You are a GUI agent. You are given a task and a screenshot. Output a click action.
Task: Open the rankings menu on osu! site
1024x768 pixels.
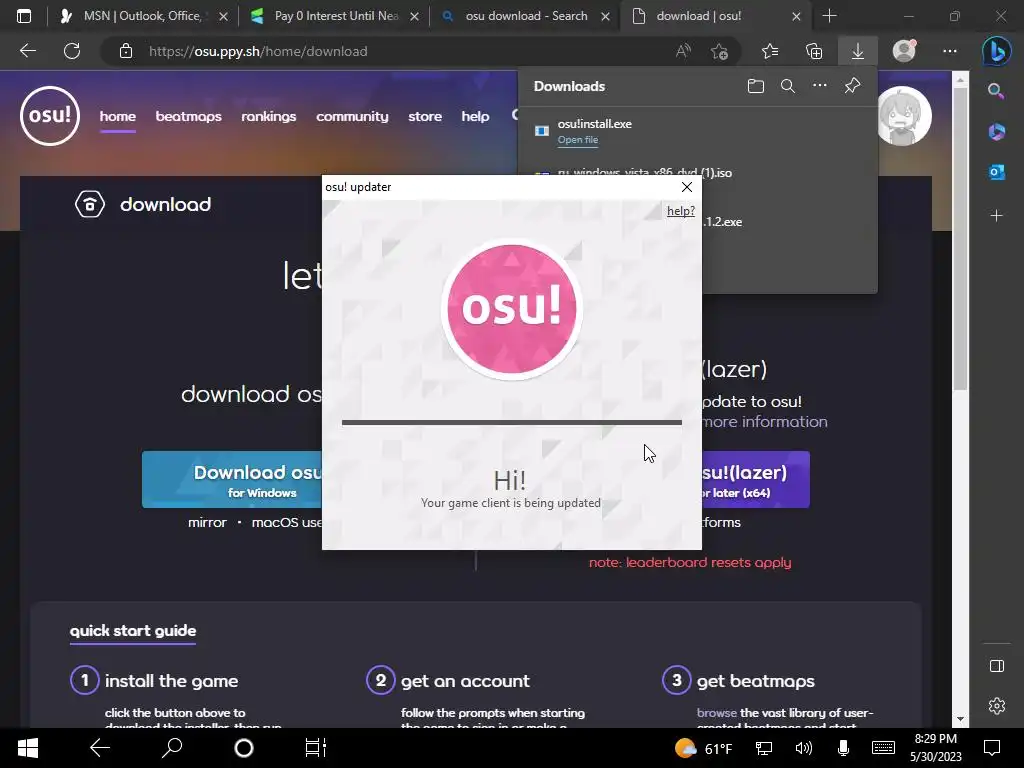268,116
